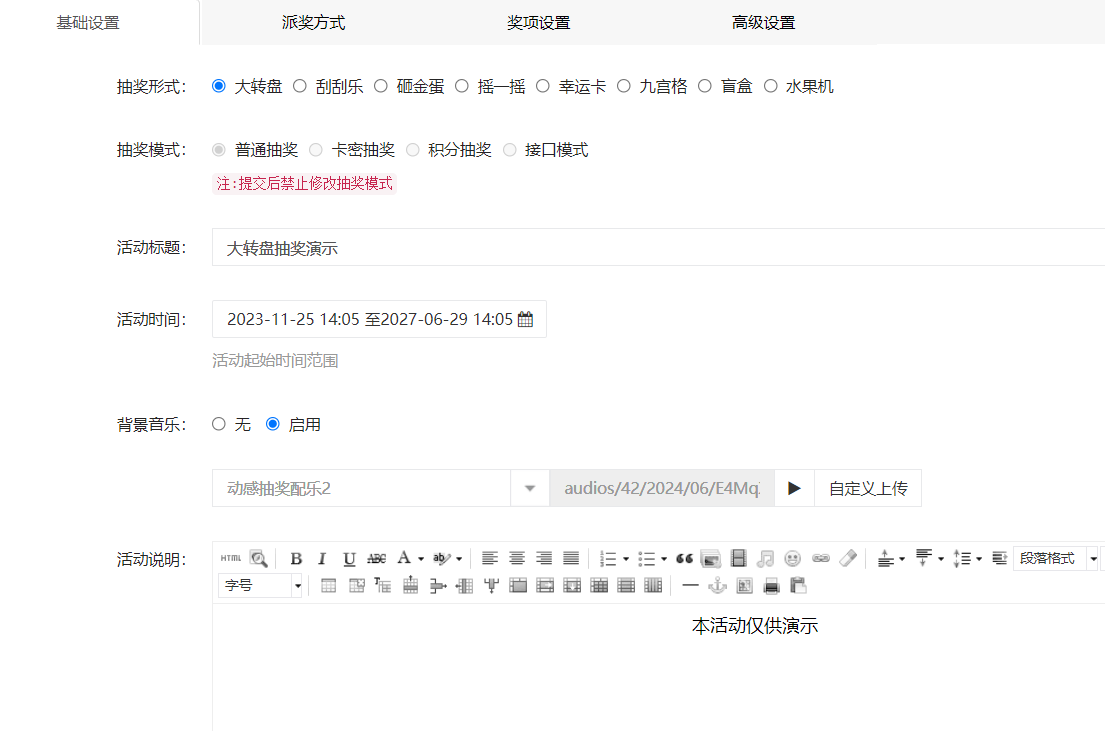
Task: Open calendar icon for activity time
Action: 526,319
